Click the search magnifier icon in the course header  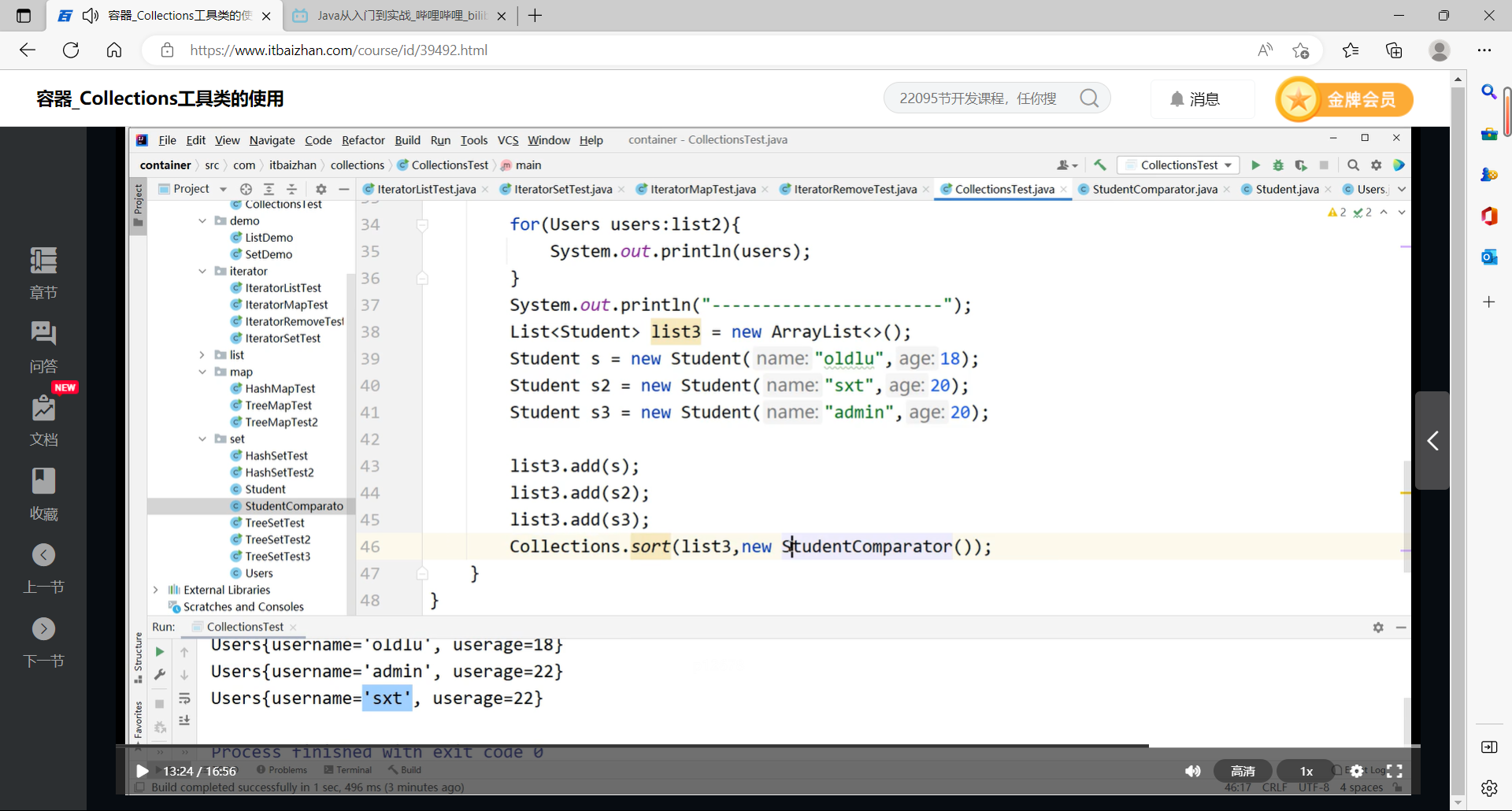coord(1089,98)
